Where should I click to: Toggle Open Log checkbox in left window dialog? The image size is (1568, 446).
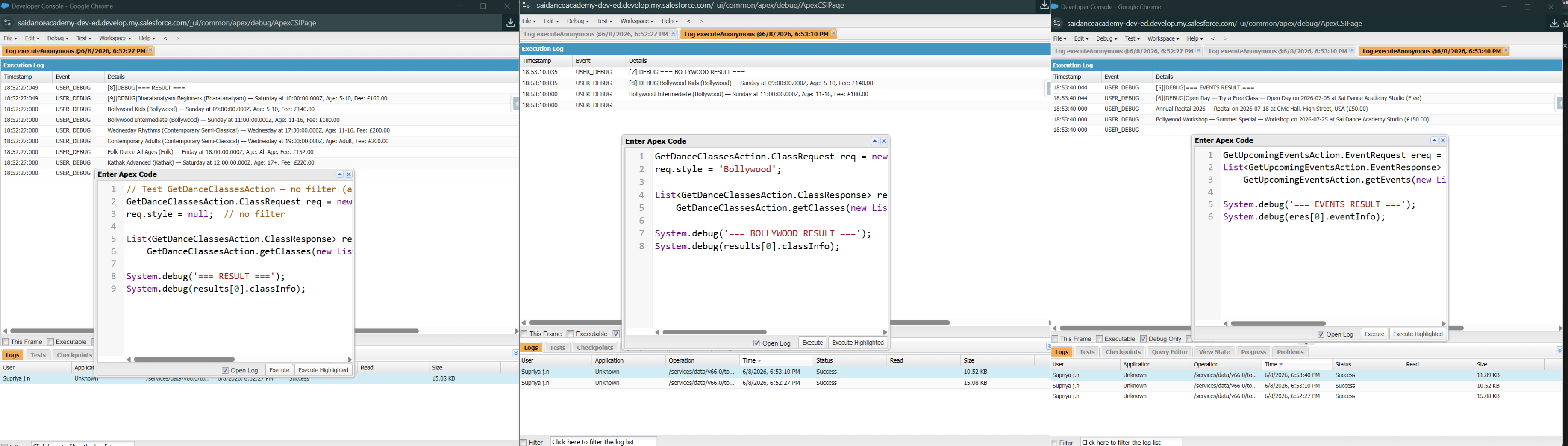pyautogui.click(x=225, y=370)
